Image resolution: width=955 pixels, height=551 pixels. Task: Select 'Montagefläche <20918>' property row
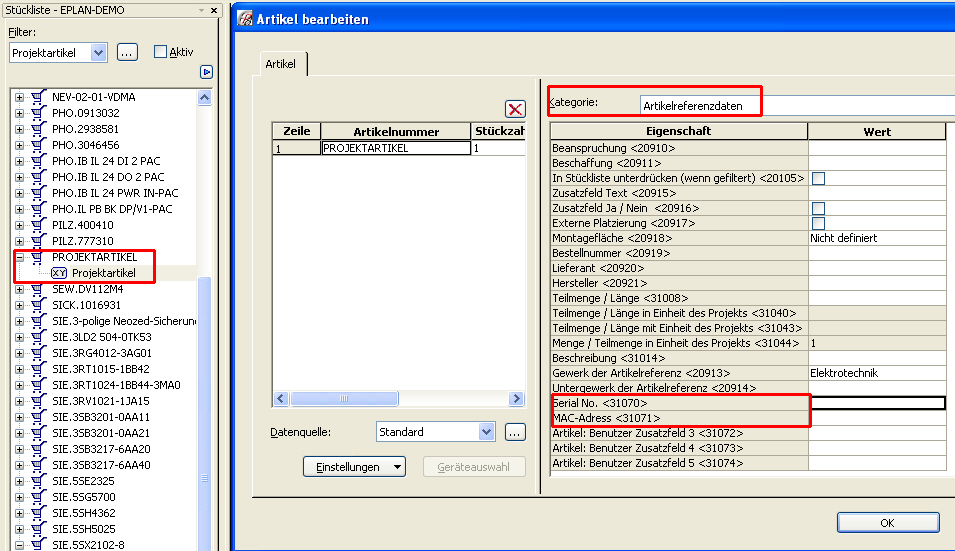(x=679, y=238)
